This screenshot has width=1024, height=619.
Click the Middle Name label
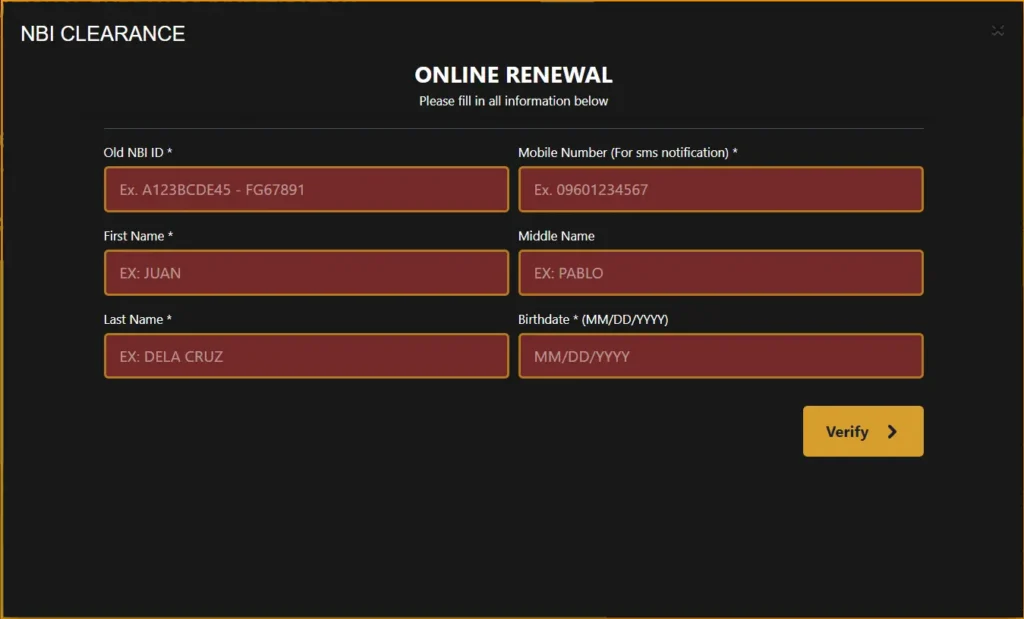(x=556, y=236)
